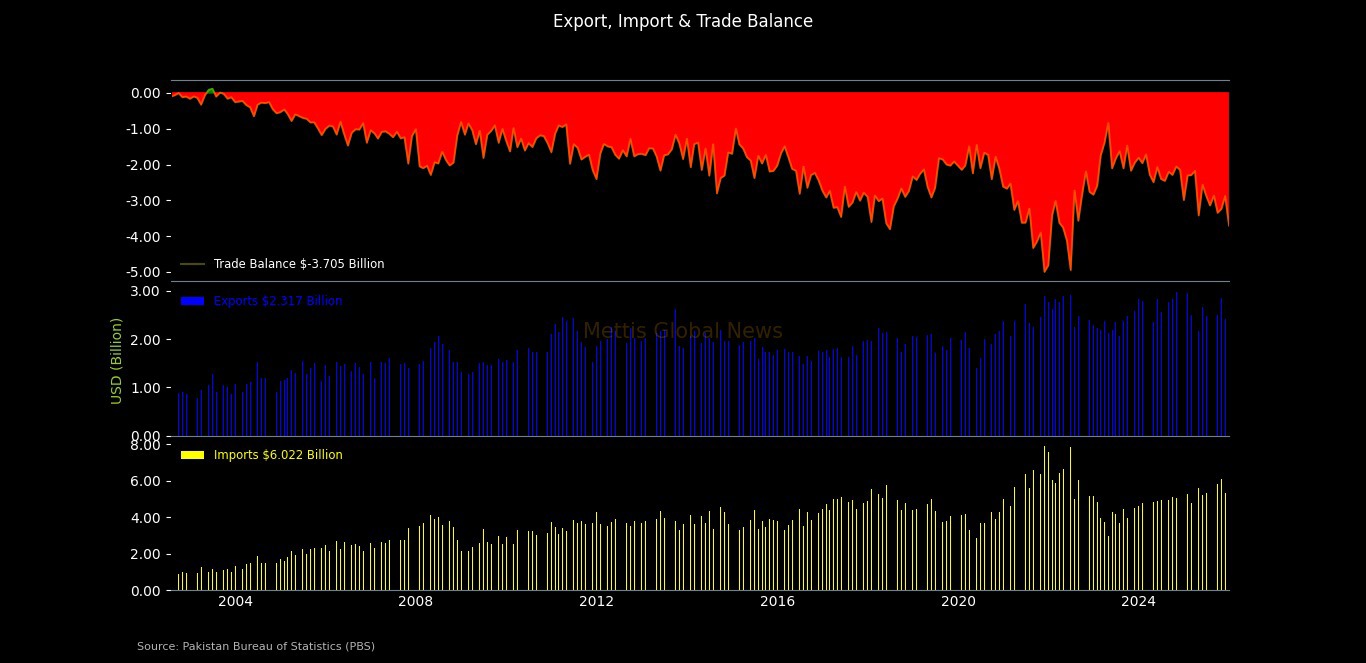Click the 2020 x-axis tick label
This screenshot has width=1366, height=663.
coord(958,602)
